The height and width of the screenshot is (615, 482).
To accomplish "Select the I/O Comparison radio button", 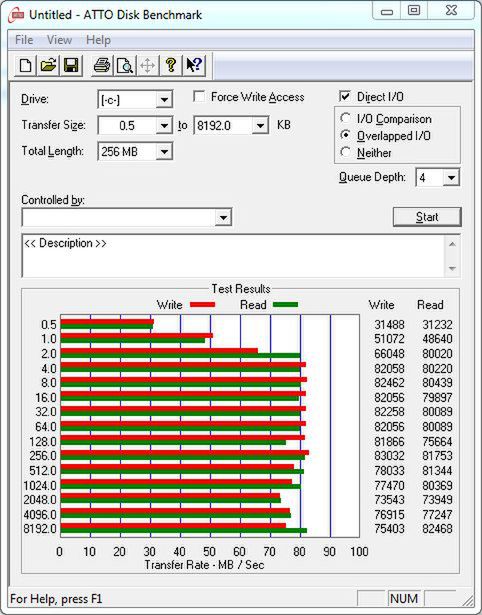I will [346, 118].
